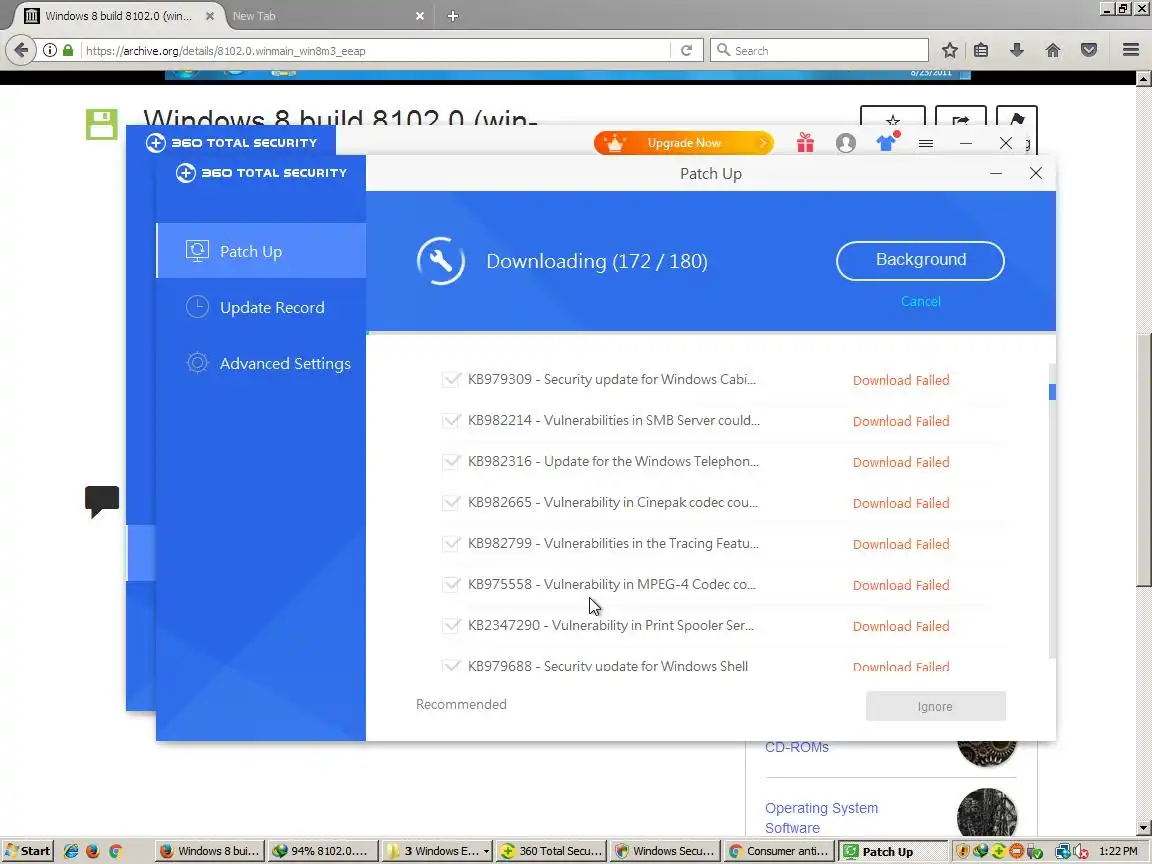Toggle checkbox for KB979688 update
Viewport: 1152px width, 864px height.
(451, 666)
